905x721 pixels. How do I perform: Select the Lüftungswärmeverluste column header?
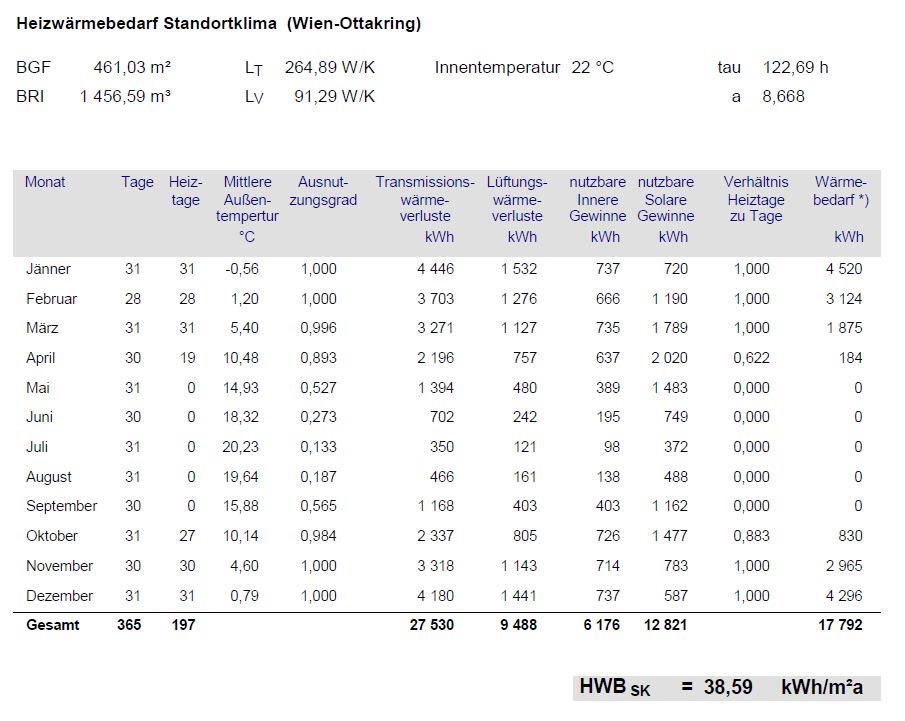coord(517,199)
